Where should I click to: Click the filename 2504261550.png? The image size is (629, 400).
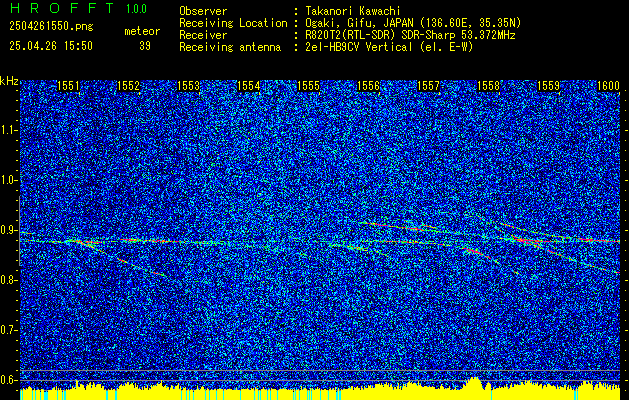51,27
